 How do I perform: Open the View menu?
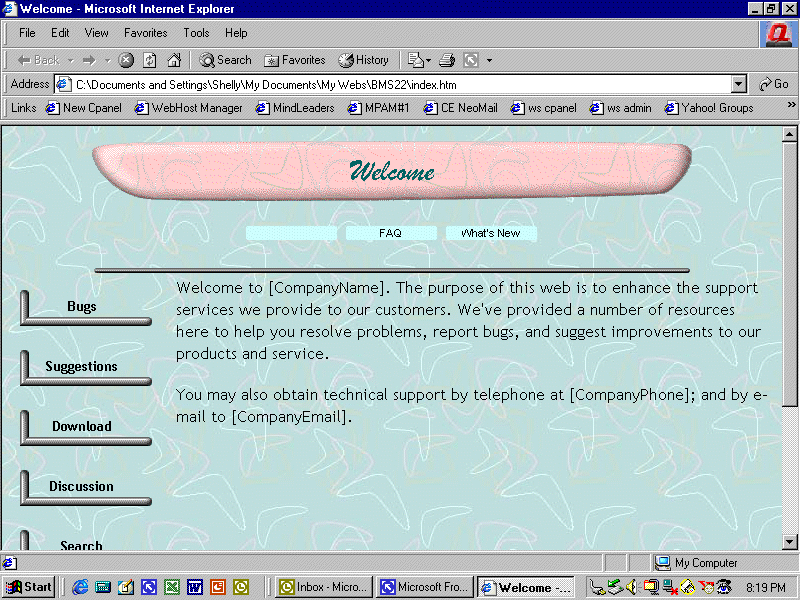tap(96, 33)
